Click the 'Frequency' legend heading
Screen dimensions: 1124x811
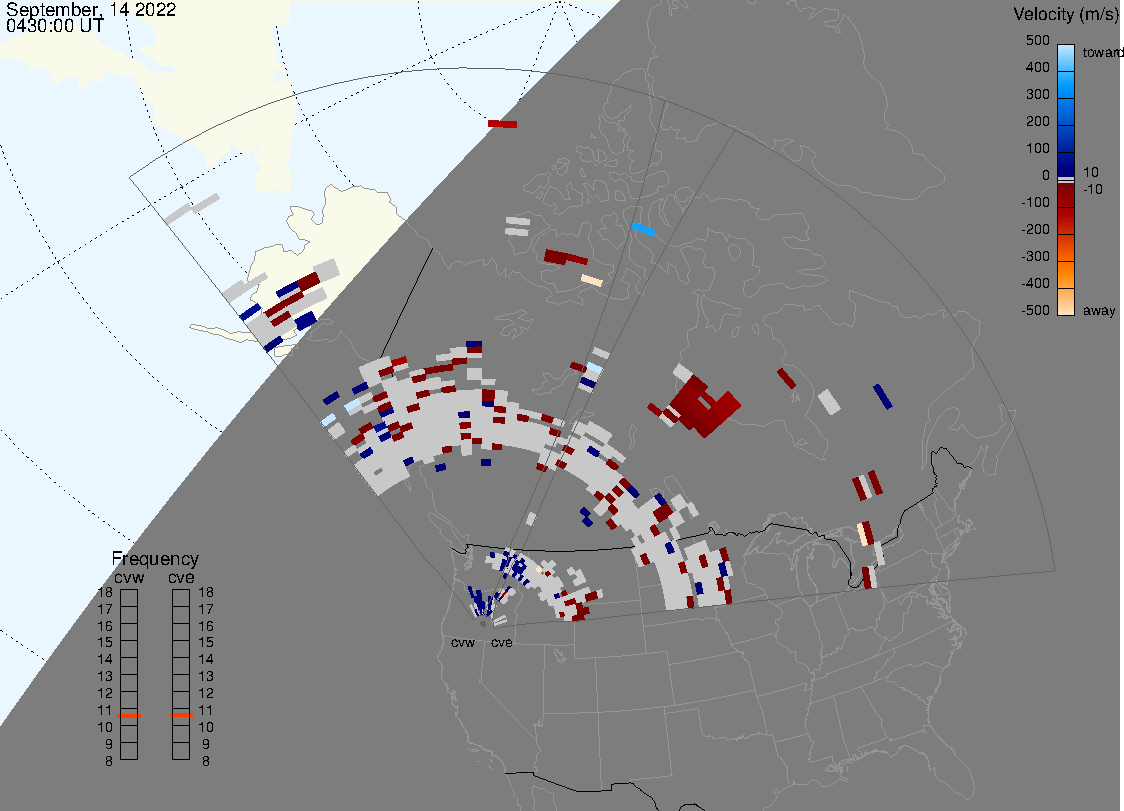155,559
